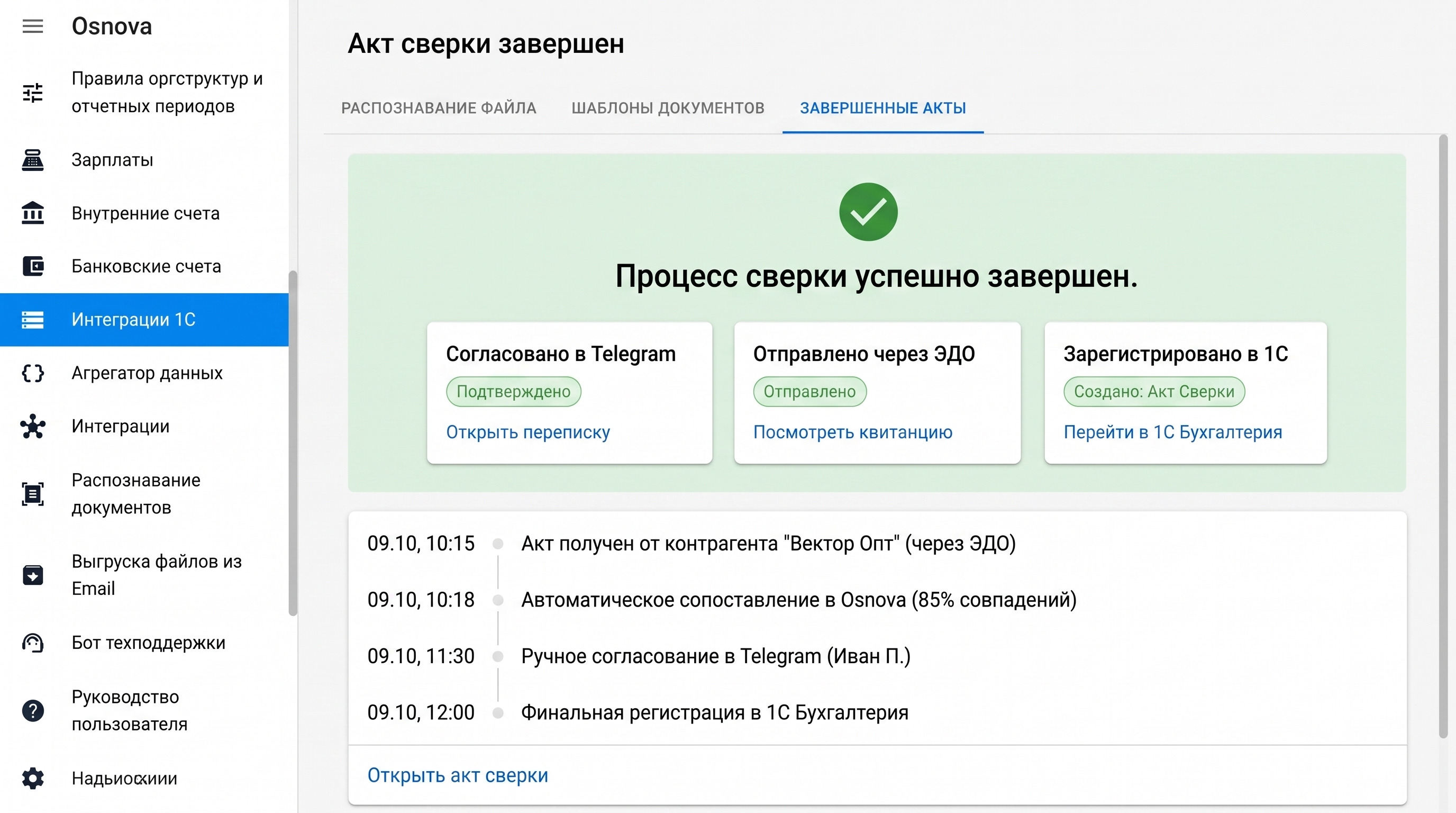Open Выгрузка файлов из Email
Screen dimensions: 1456x813
pyautogui.click(x=144, y=575)
